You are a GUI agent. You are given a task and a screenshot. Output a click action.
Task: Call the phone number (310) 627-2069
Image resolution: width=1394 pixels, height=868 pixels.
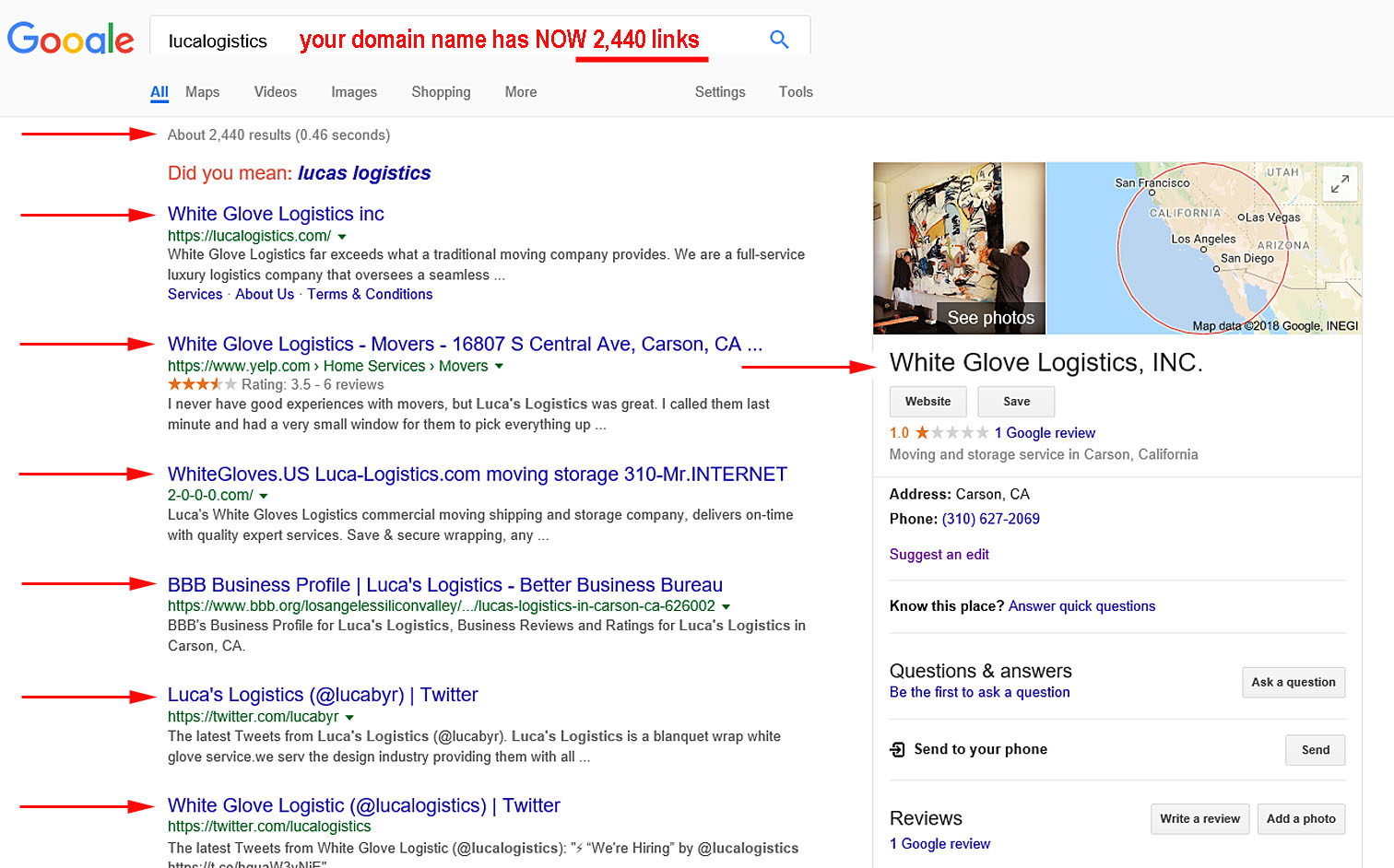(x=991, y=519)
